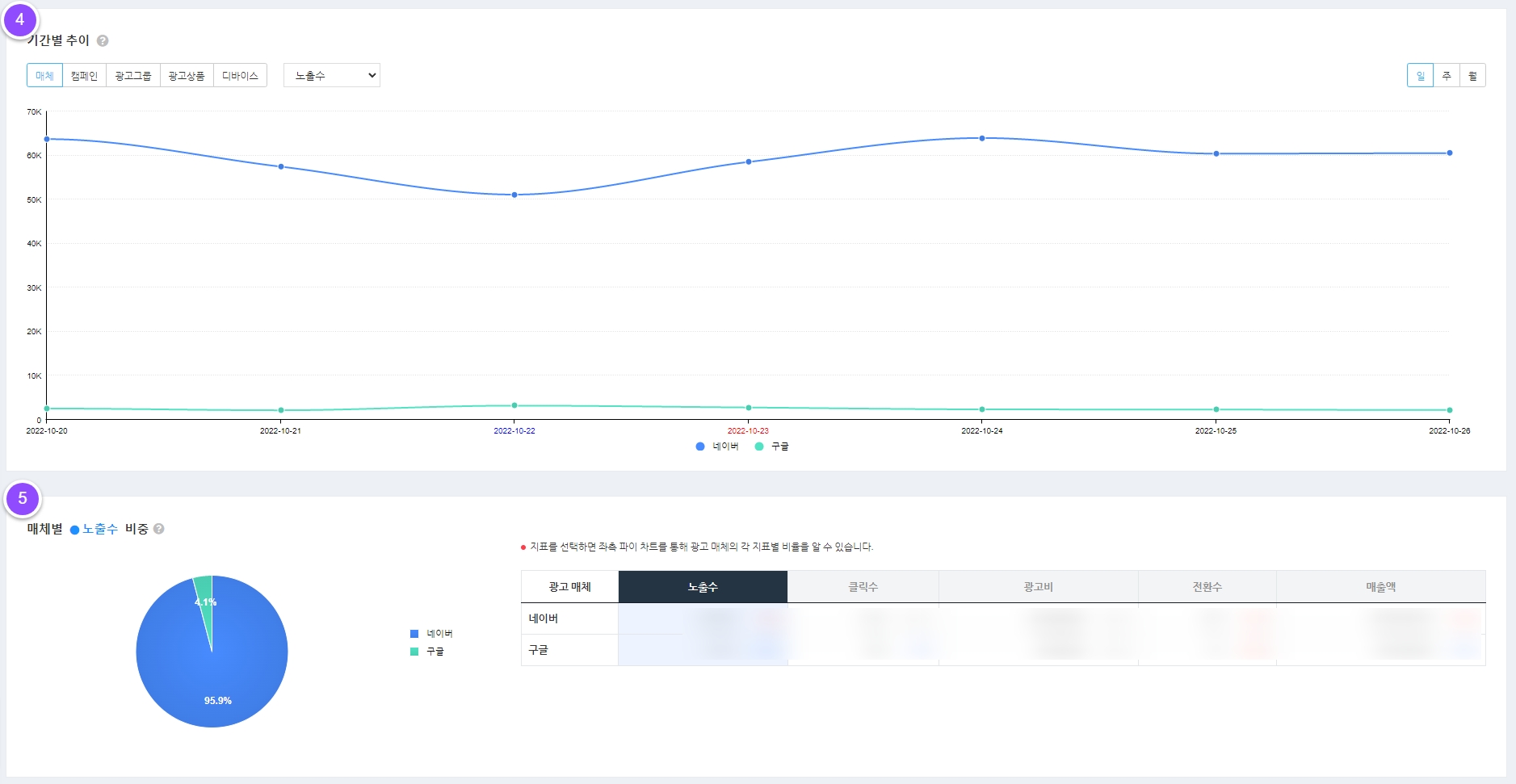Select the 매출액 column header
1516x784 pixels.
coord(1380,587)
